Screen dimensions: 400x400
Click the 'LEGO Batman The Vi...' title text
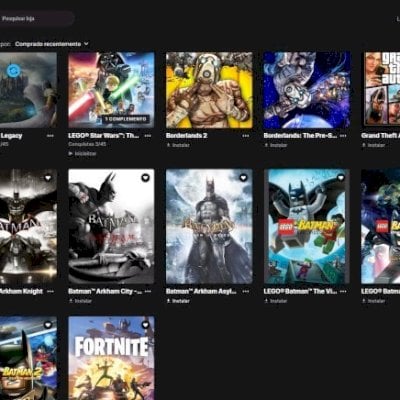tap(300, 291)
